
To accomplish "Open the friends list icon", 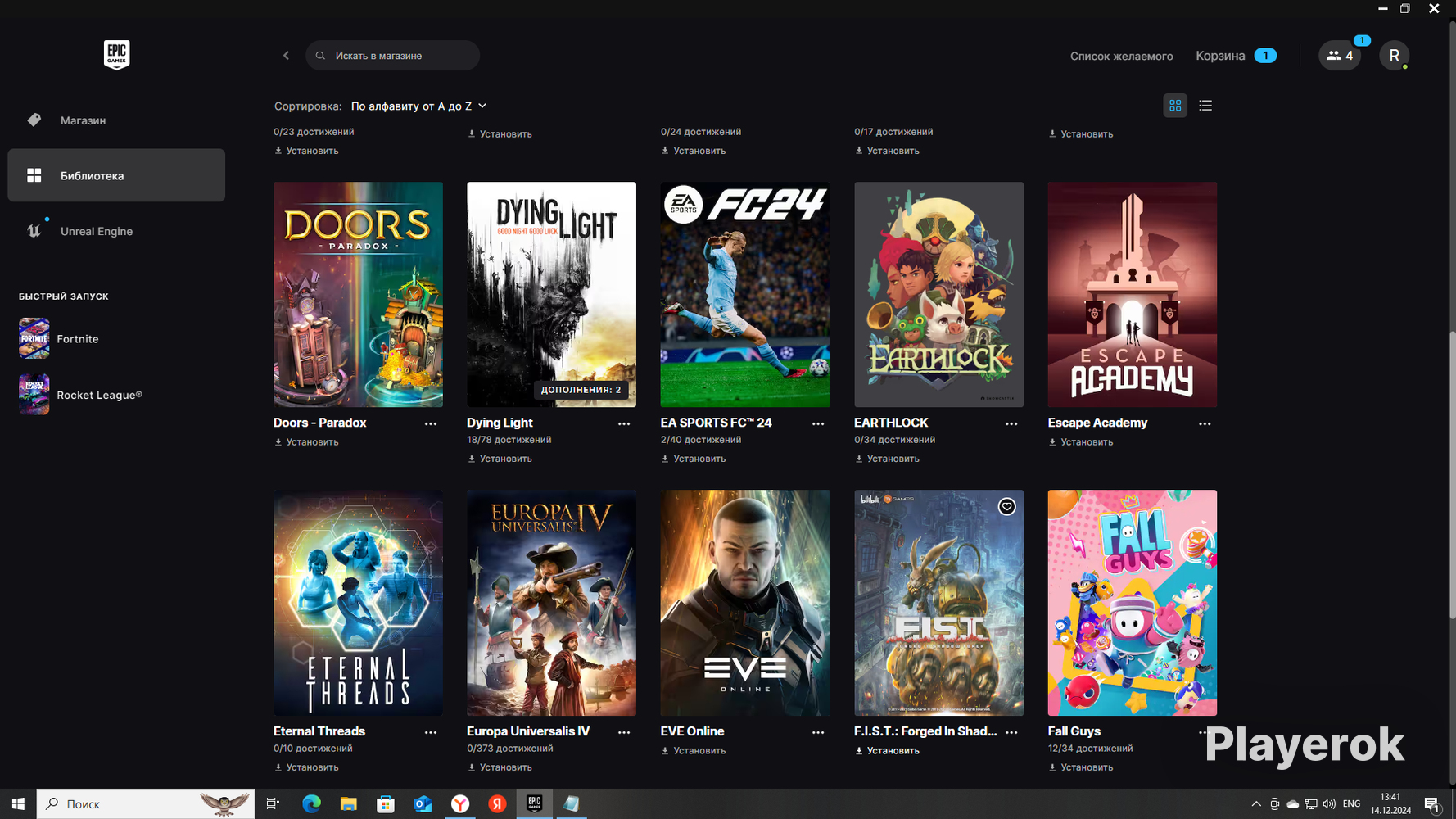I will 1339,56.
